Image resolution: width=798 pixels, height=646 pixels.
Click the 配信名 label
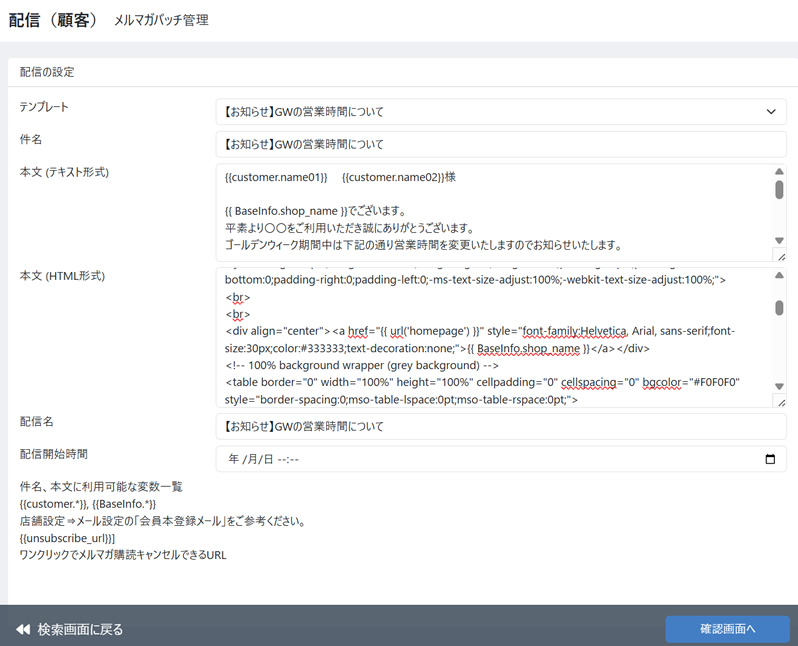[36, 422]
